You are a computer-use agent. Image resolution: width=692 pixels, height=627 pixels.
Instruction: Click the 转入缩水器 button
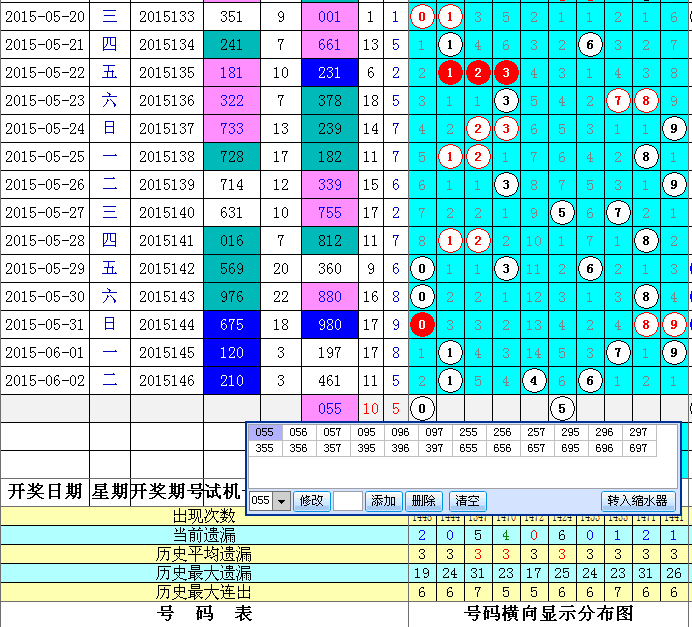point(639,501)
